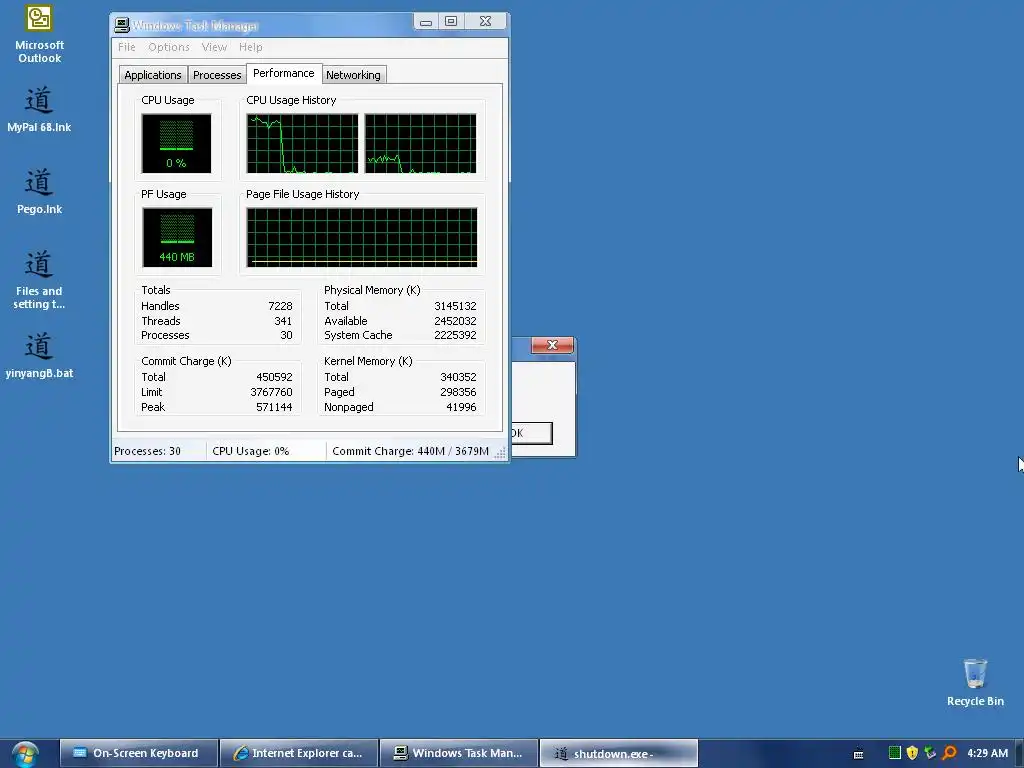
Task: Select the yinyangB.bat desktop file
Action: (39, 355)
